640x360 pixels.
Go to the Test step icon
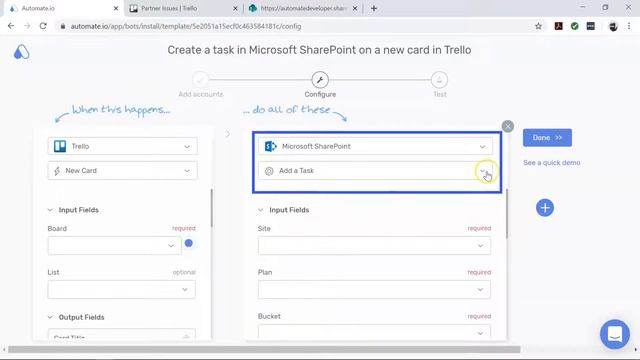tap(439, 80)
